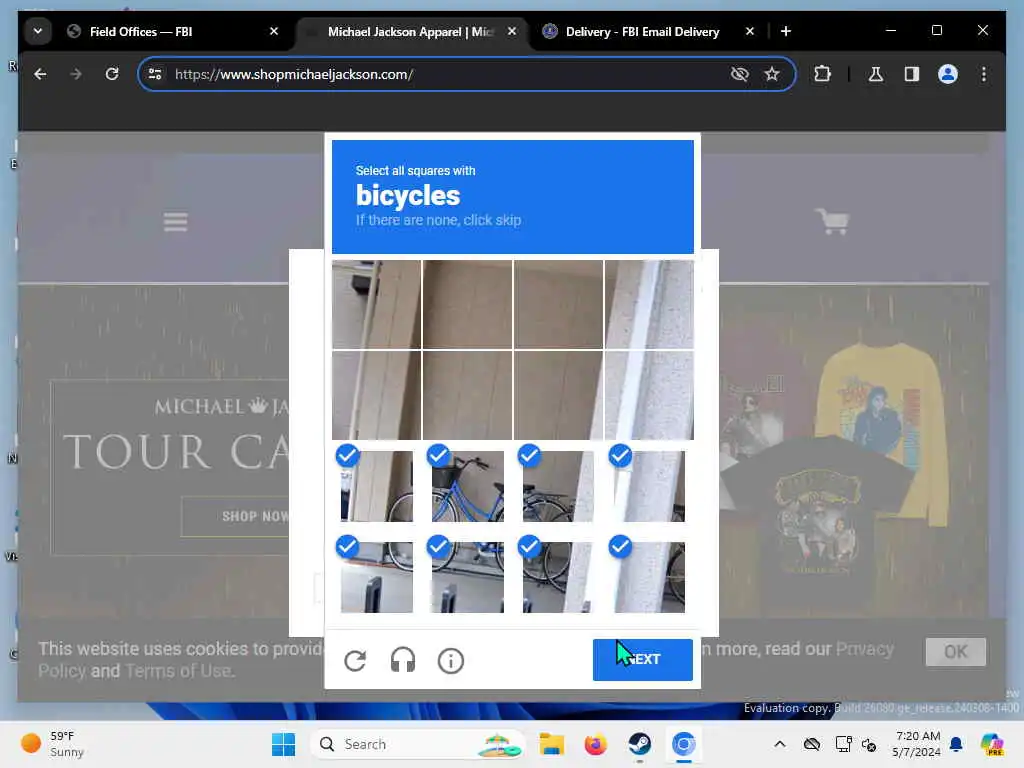Viewport: 1024px width, 768px height.
Task: Reload the current page
Action: click(x=112, y=74)
